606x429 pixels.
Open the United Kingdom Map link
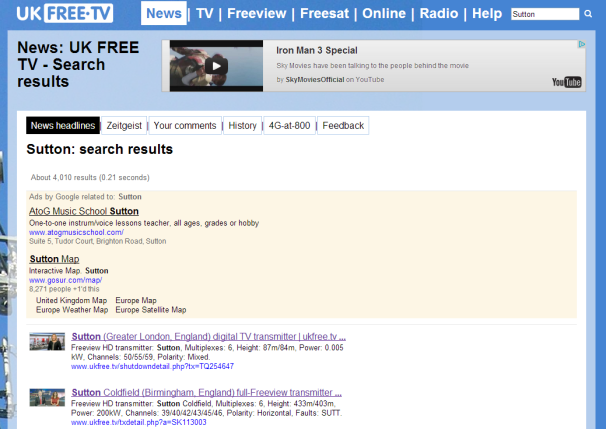click(71, 300)
